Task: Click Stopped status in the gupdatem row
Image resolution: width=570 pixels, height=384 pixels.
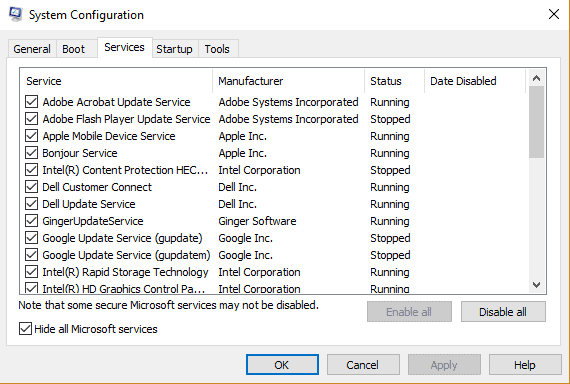Action: pos(390,255)
